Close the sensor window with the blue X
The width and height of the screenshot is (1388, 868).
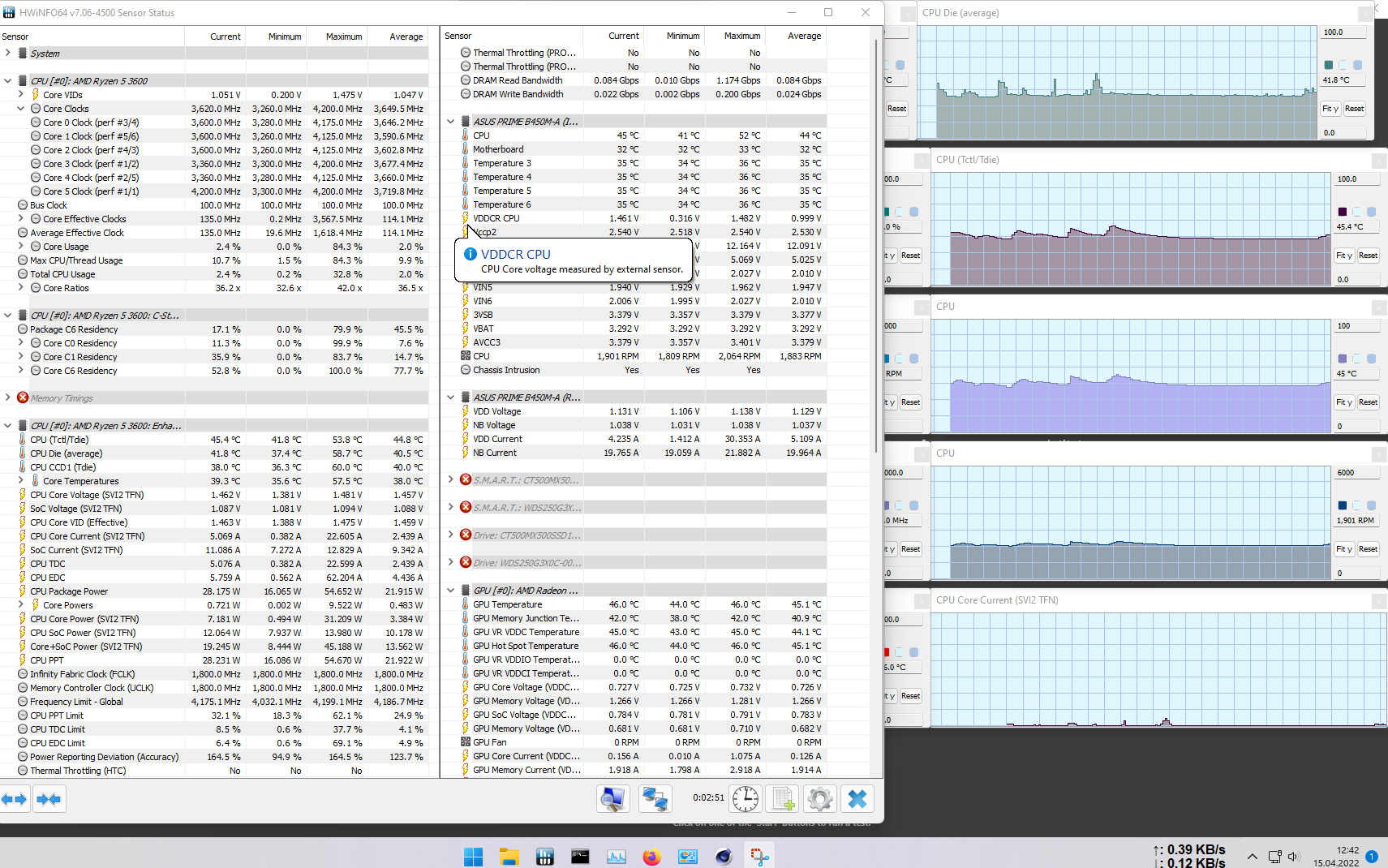pyautogui.click(x=857, y=799)
